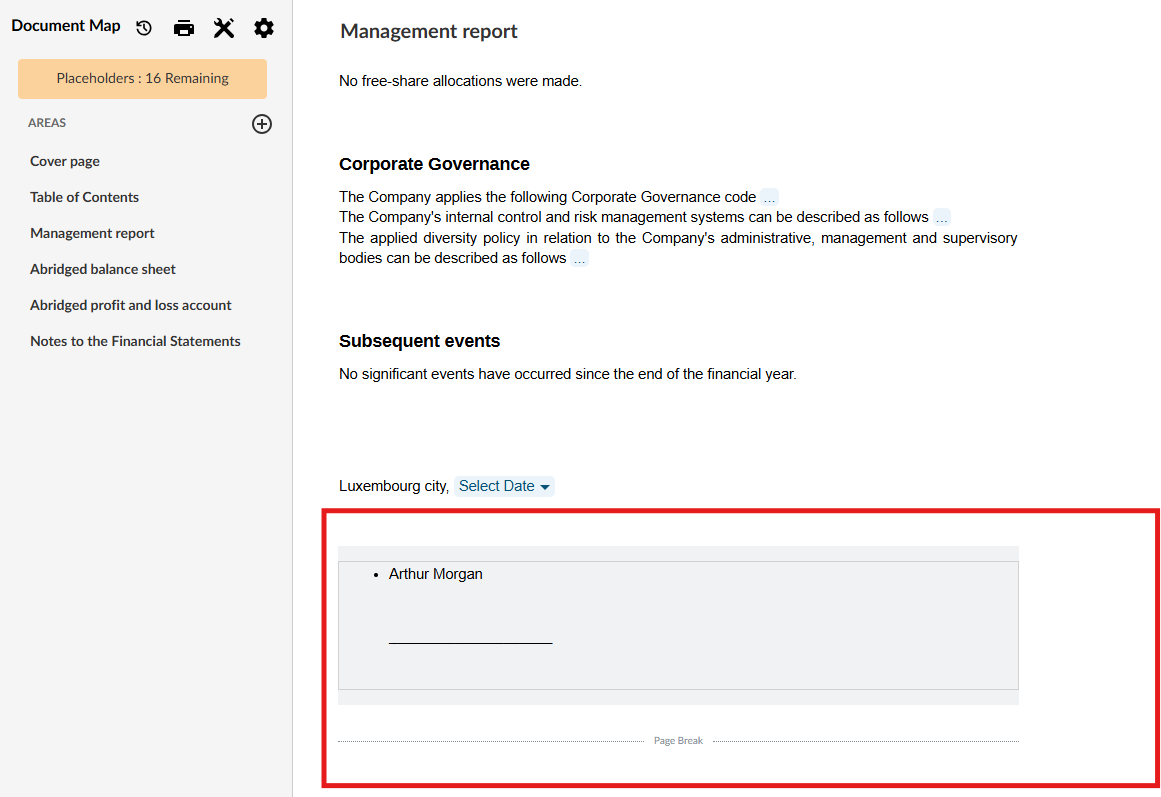Open the tools icon with crossed wrench
The height and width of the screenshot is (797, 1161).
click(224, 28)
